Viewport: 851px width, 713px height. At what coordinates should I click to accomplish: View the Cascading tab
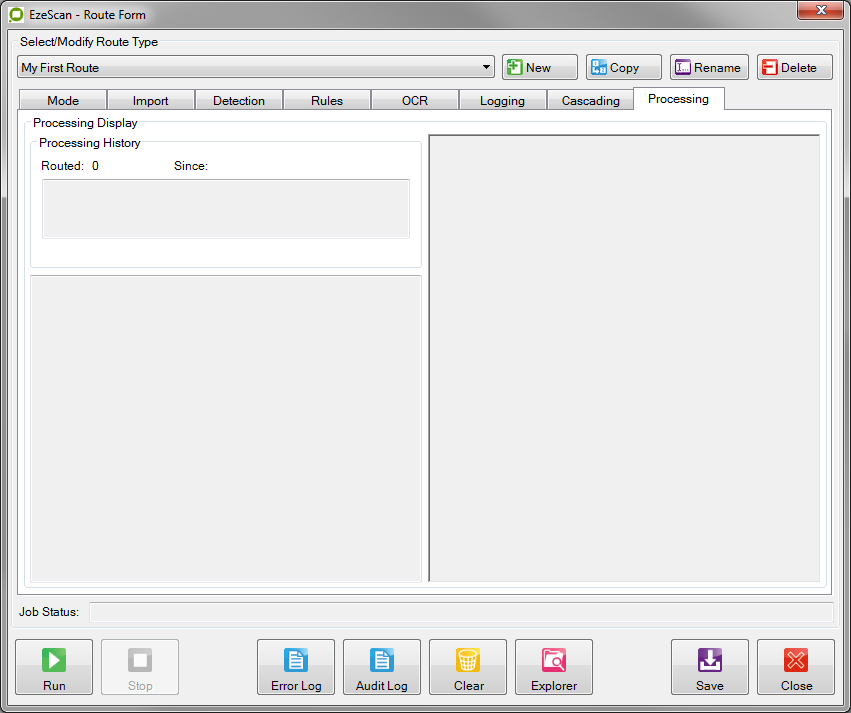tap(590, 101)
